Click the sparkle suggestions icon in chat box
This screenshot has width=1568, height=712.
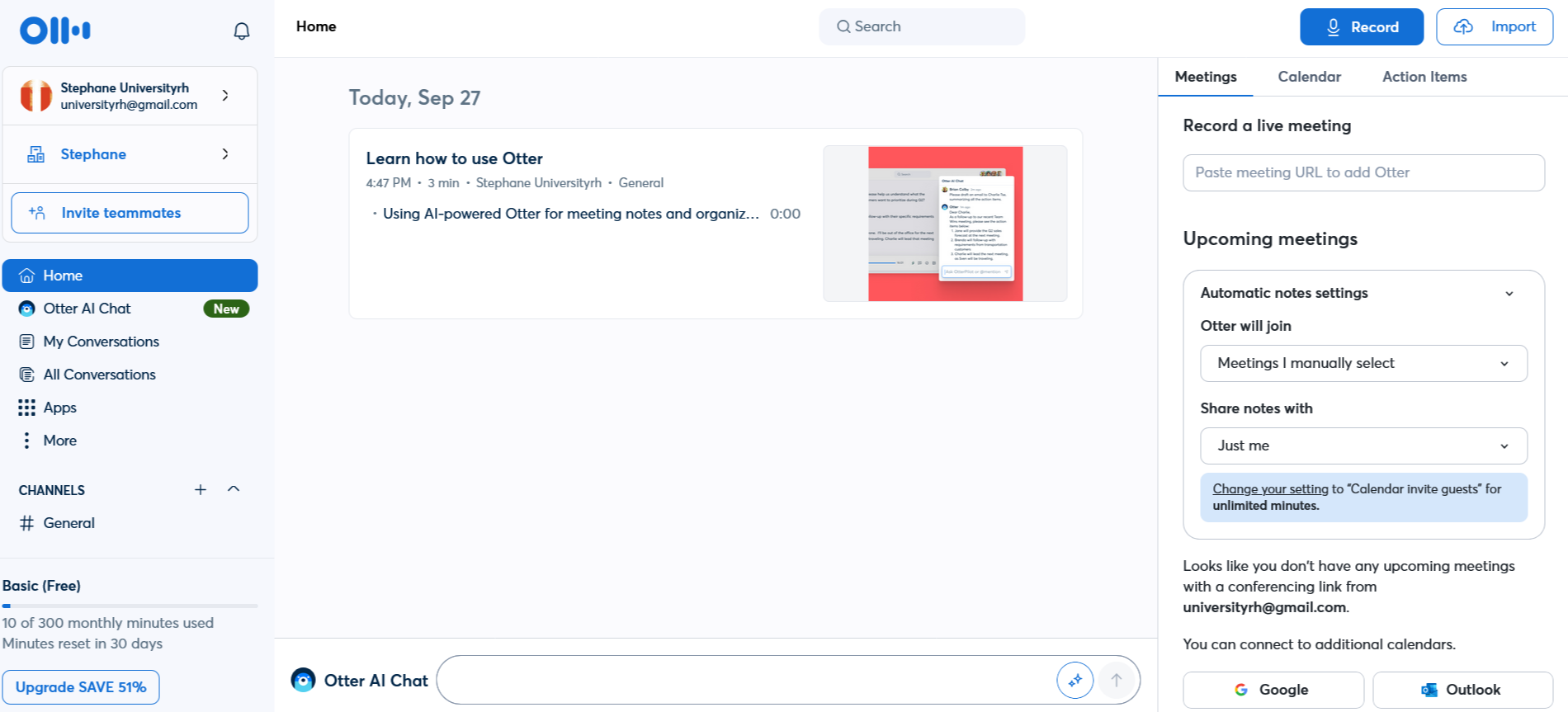point(1075,681)
